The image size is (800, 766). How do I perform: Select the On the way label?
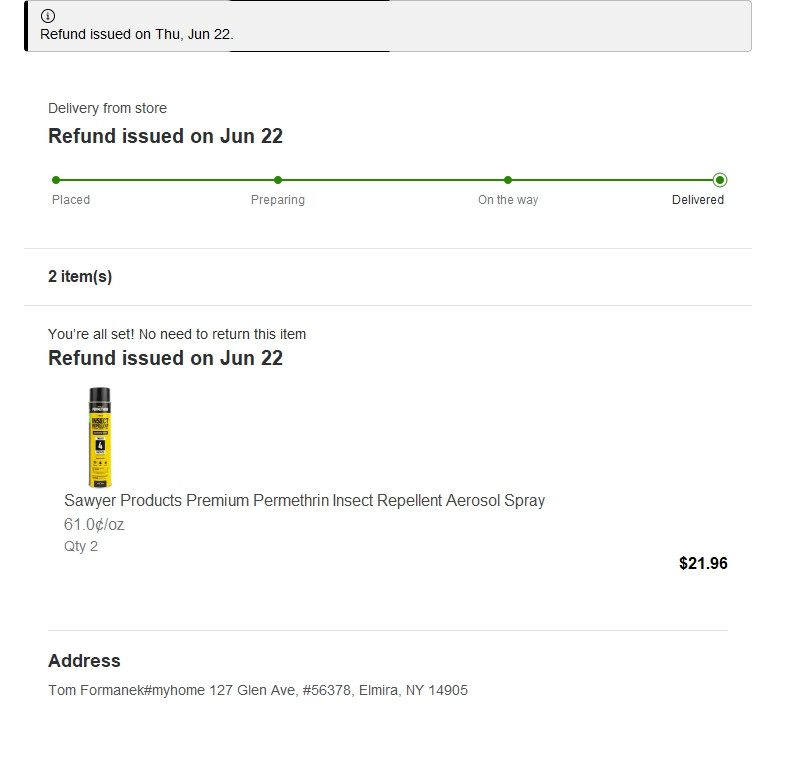pos(508,200)
